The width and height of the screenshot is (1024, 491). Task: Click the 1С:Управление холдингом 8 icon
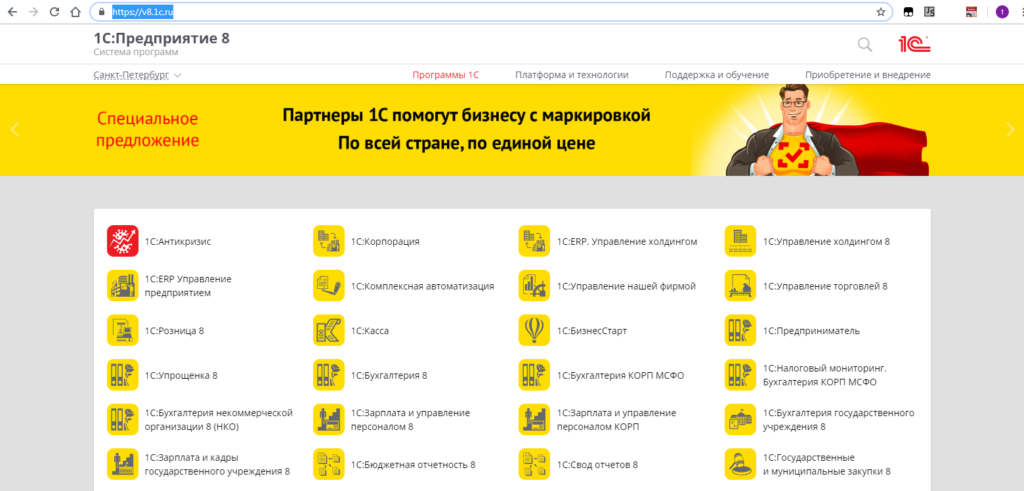pyautogui.click(x=741, y=241)
